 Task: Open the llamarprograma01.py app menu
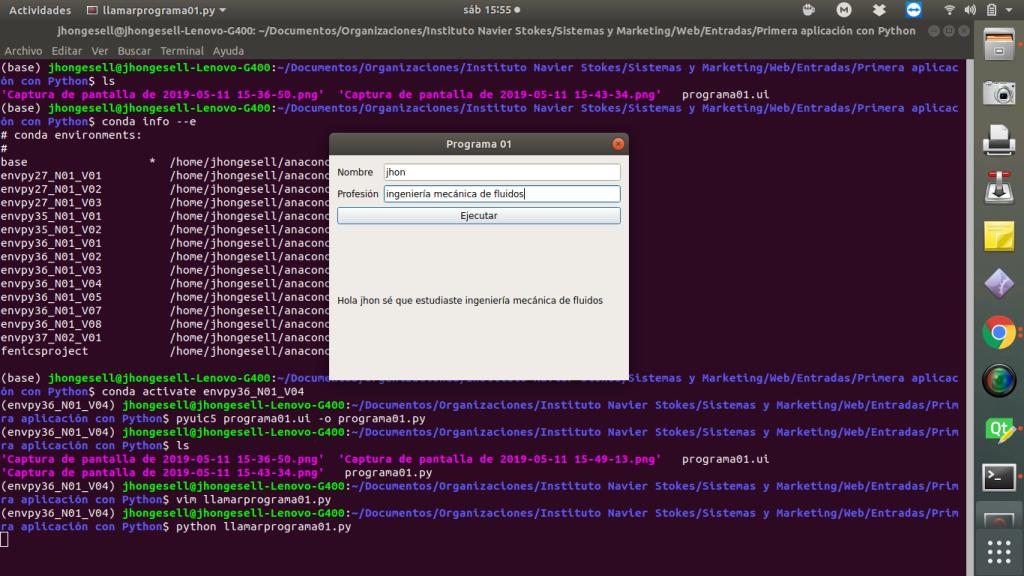tap(157, 10)
